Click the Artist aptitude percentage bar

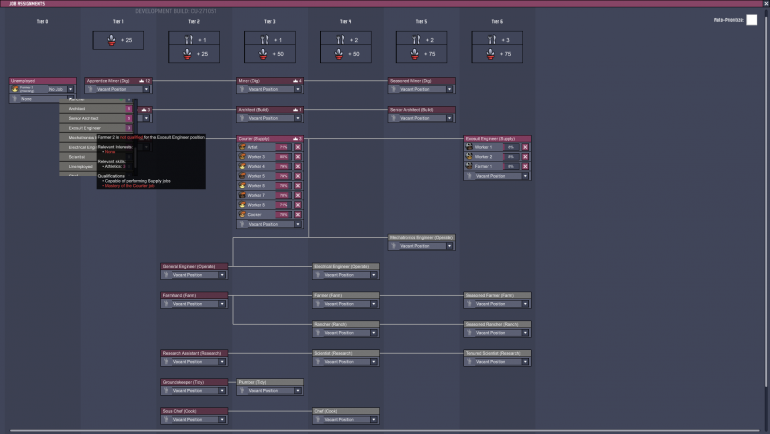(282, 146)
